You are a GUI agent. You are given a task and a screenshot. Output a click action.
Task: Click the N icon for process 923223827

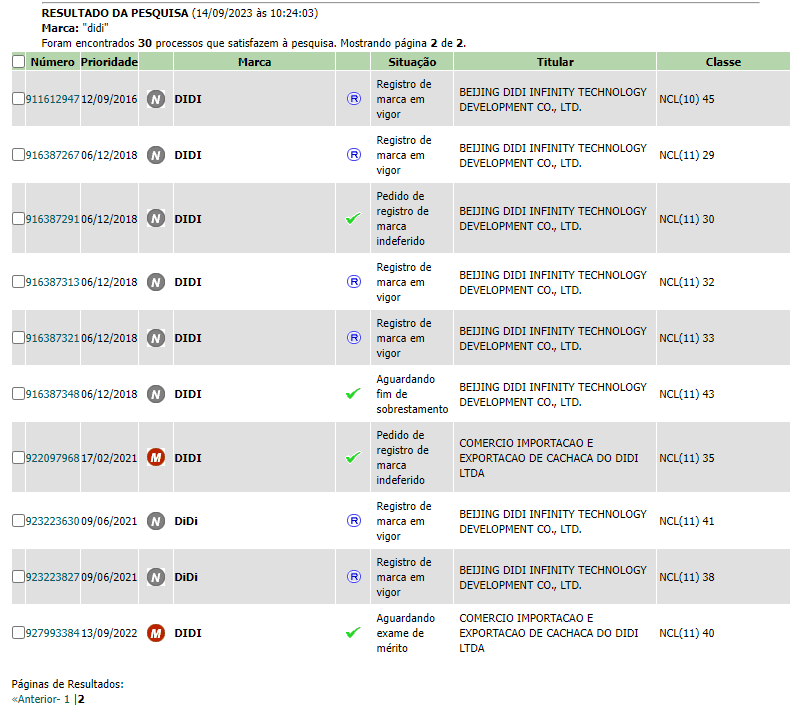(156, 577)
